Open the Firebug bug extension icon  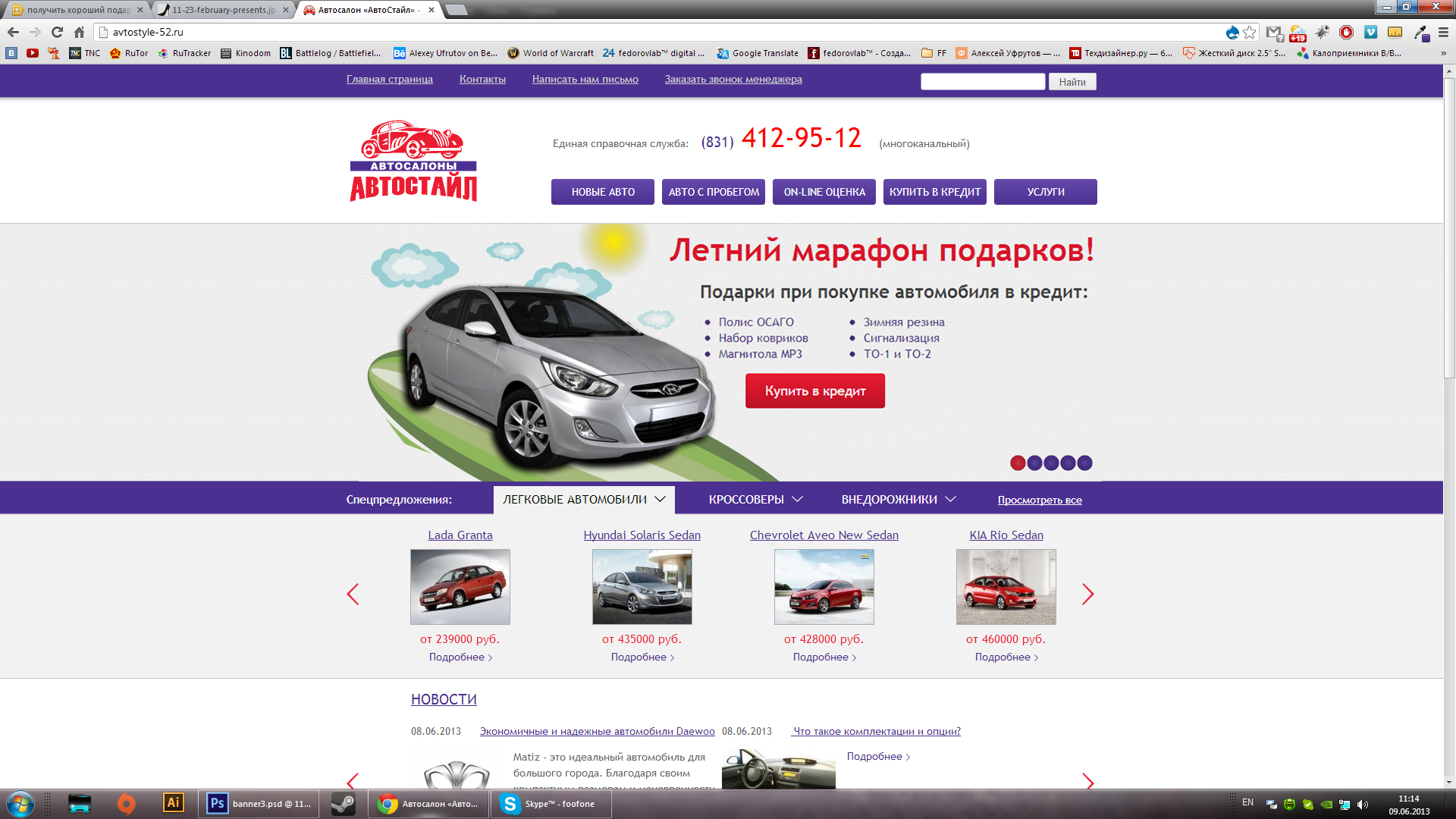click(1322, 32)
